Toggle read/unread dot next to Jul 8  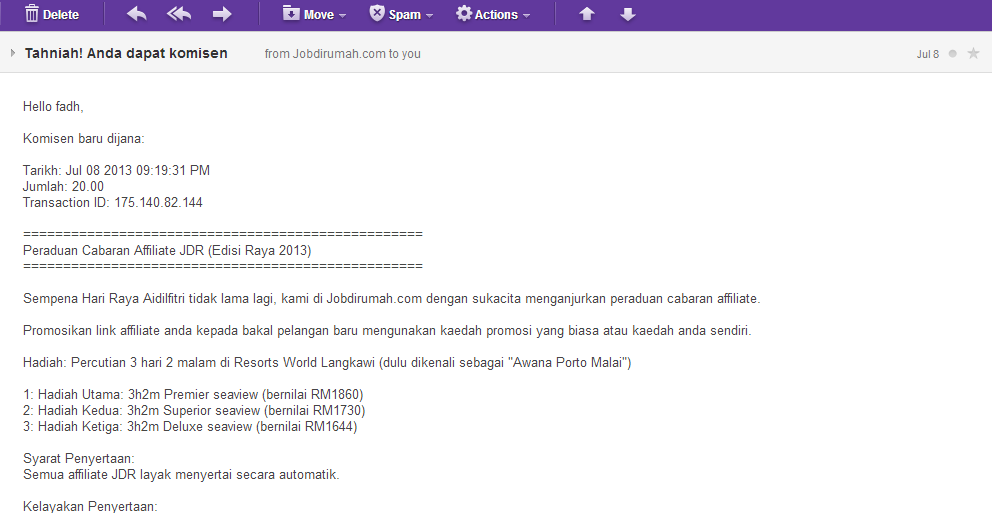[x=952, y=54]
